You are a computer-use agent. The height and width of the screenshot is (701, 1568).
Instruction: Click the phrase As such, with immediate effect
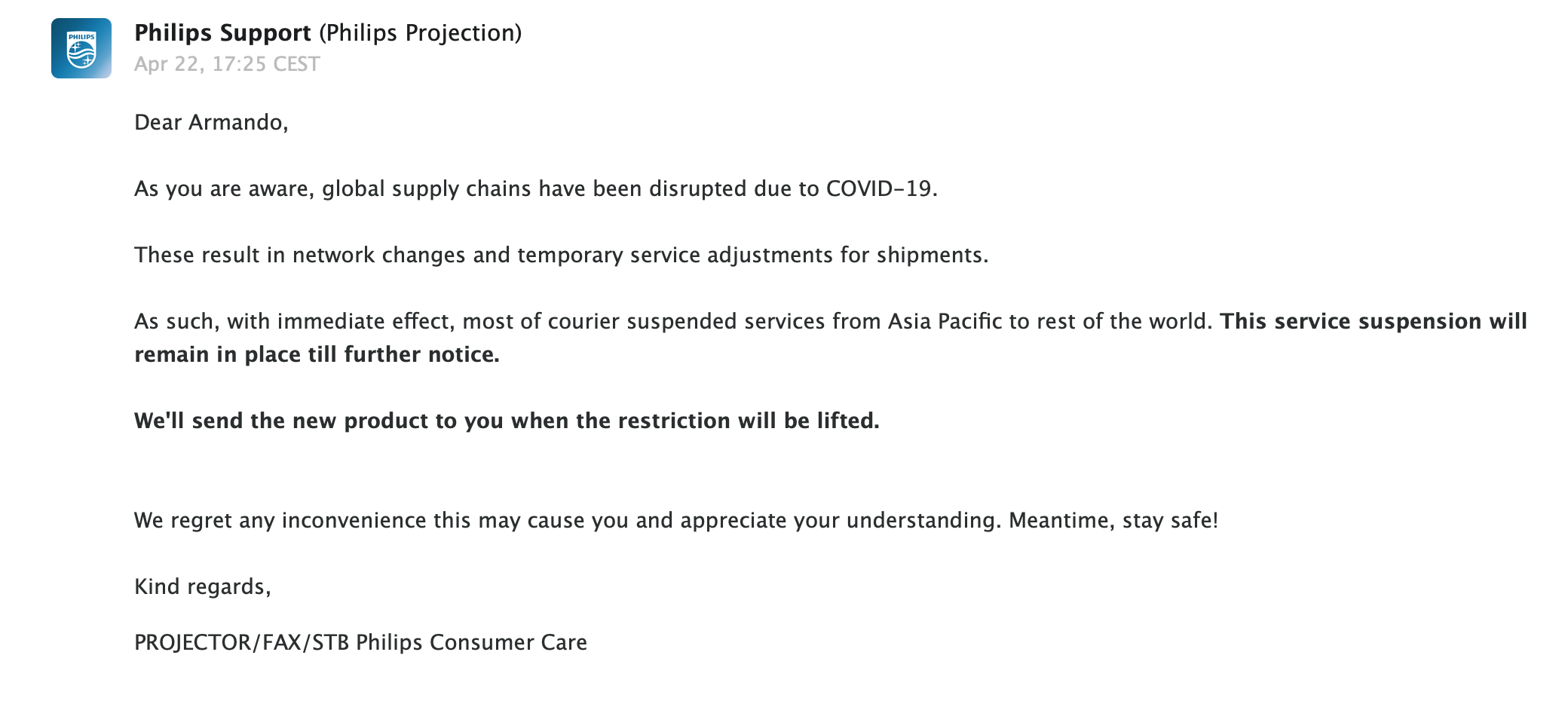294,321
